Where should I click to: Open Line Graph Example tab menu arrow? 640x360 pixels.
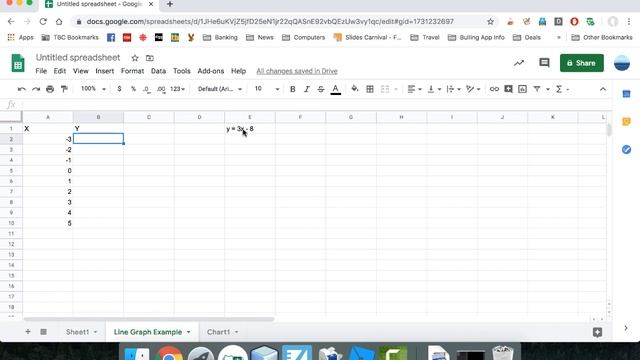(189, 332)
